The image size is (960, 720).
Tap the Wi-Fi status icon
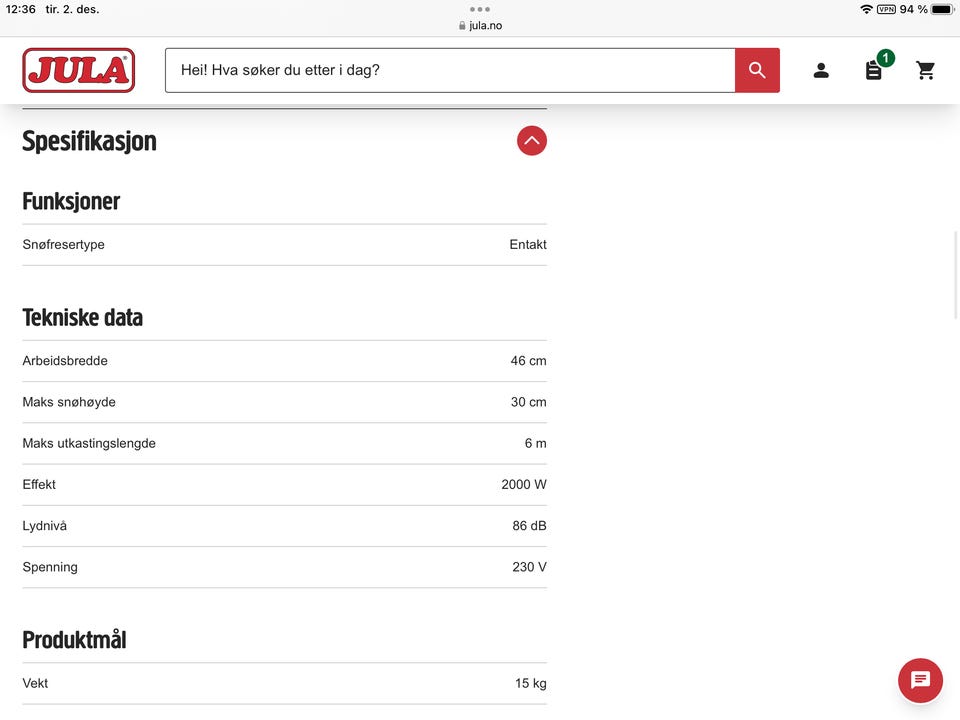866,9
